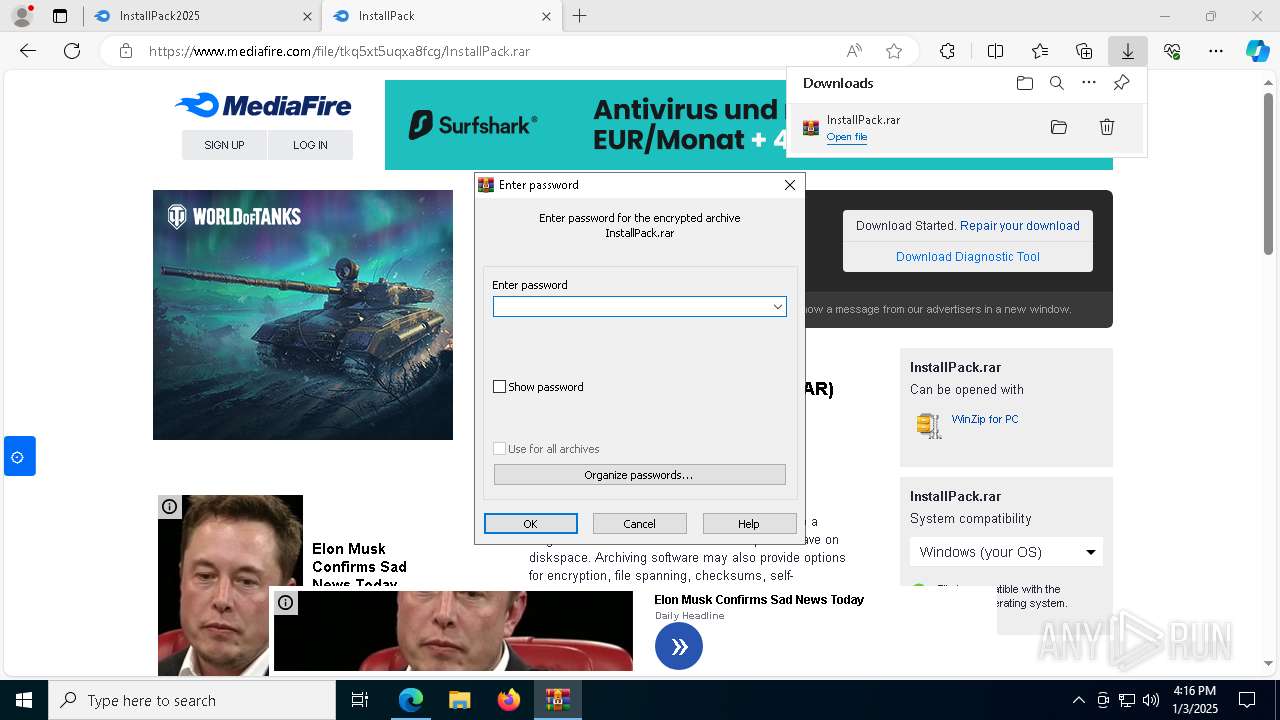Image resolution: width=1280 pixels, height=720 pixels.
Task: Open the Favorites list icon
Action: [1040, 51]
